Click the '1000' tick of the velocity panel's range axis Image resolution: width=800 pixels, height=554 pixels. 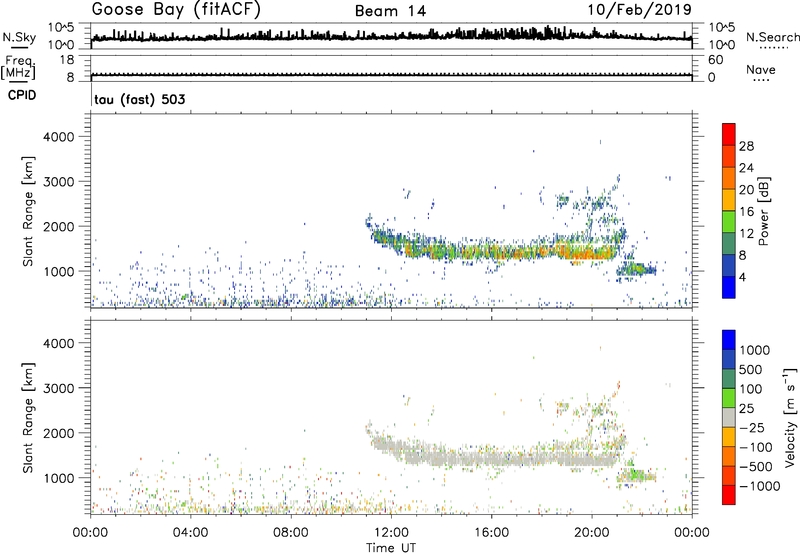[x=59, y=478]
